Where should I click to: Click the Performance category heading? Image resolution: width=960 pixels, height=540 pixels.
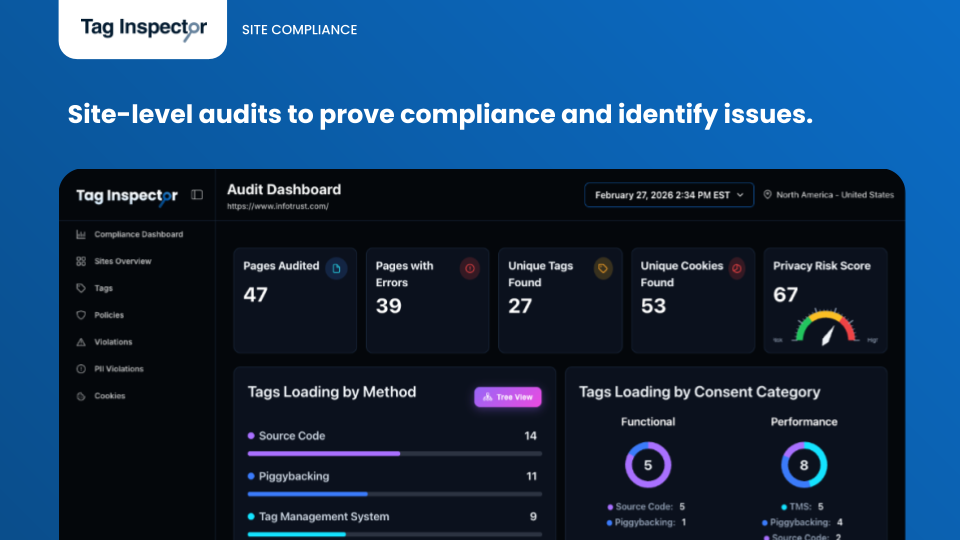point(804,422)
